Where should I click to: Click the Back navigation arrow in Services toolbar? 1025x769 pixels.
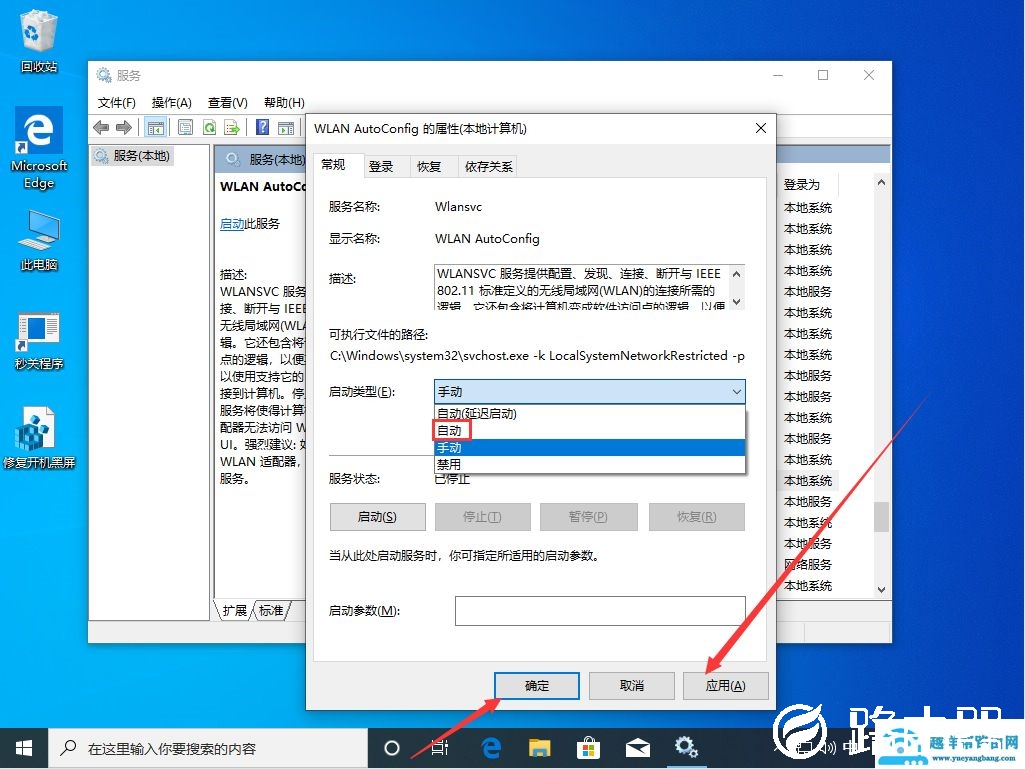click(100, 128)
